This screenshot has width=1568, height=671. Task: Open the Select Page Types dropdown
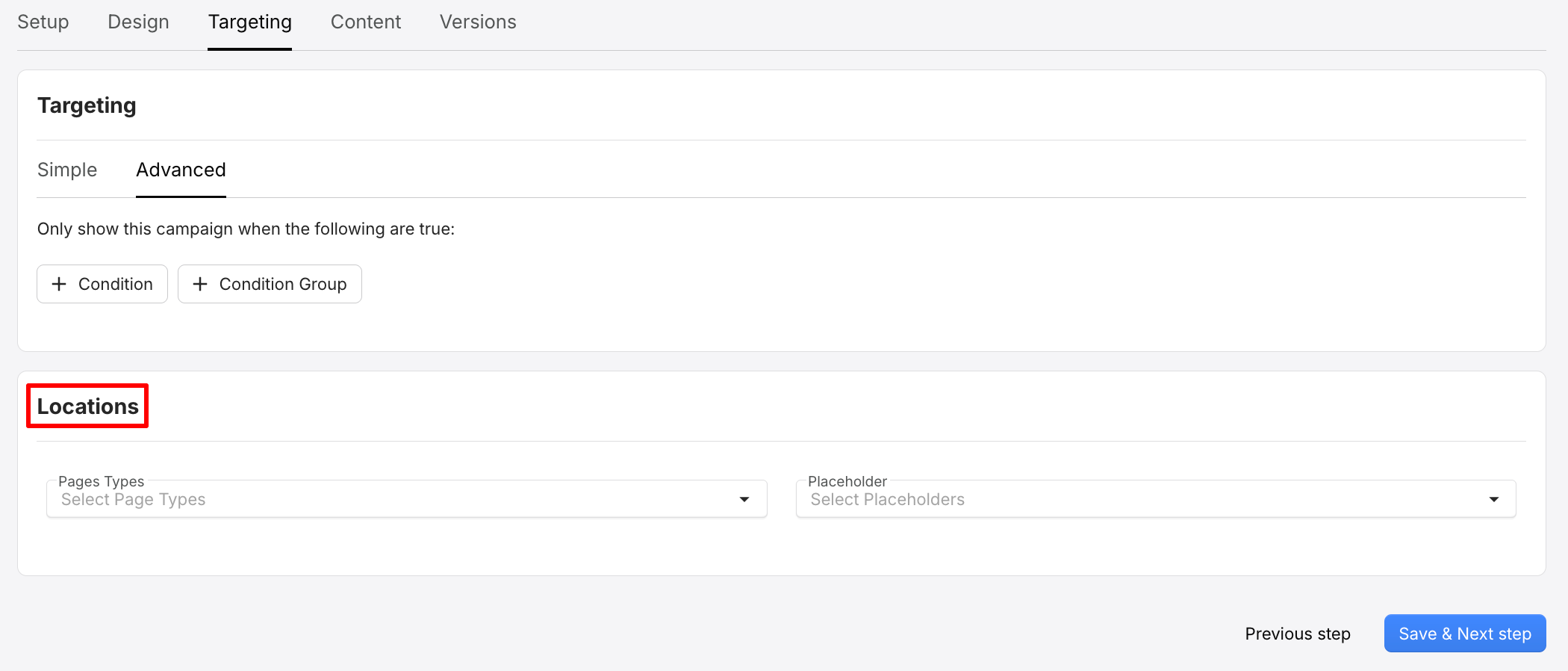(x=373, y=498)
